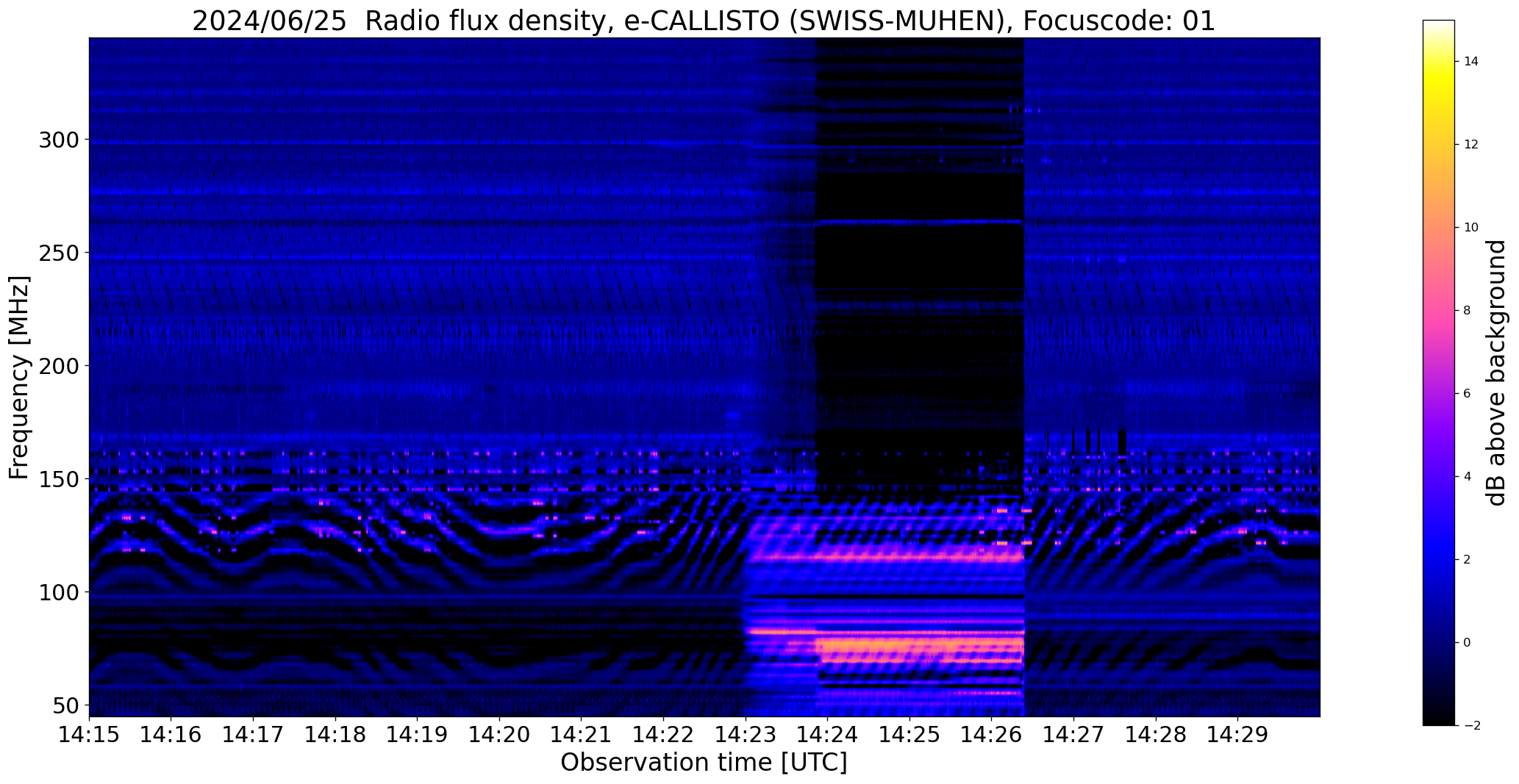This screenshot has height=784, width=1519.
Task: Click the 100 MHz frequency tick label
Action: click(x=60, y=592)
